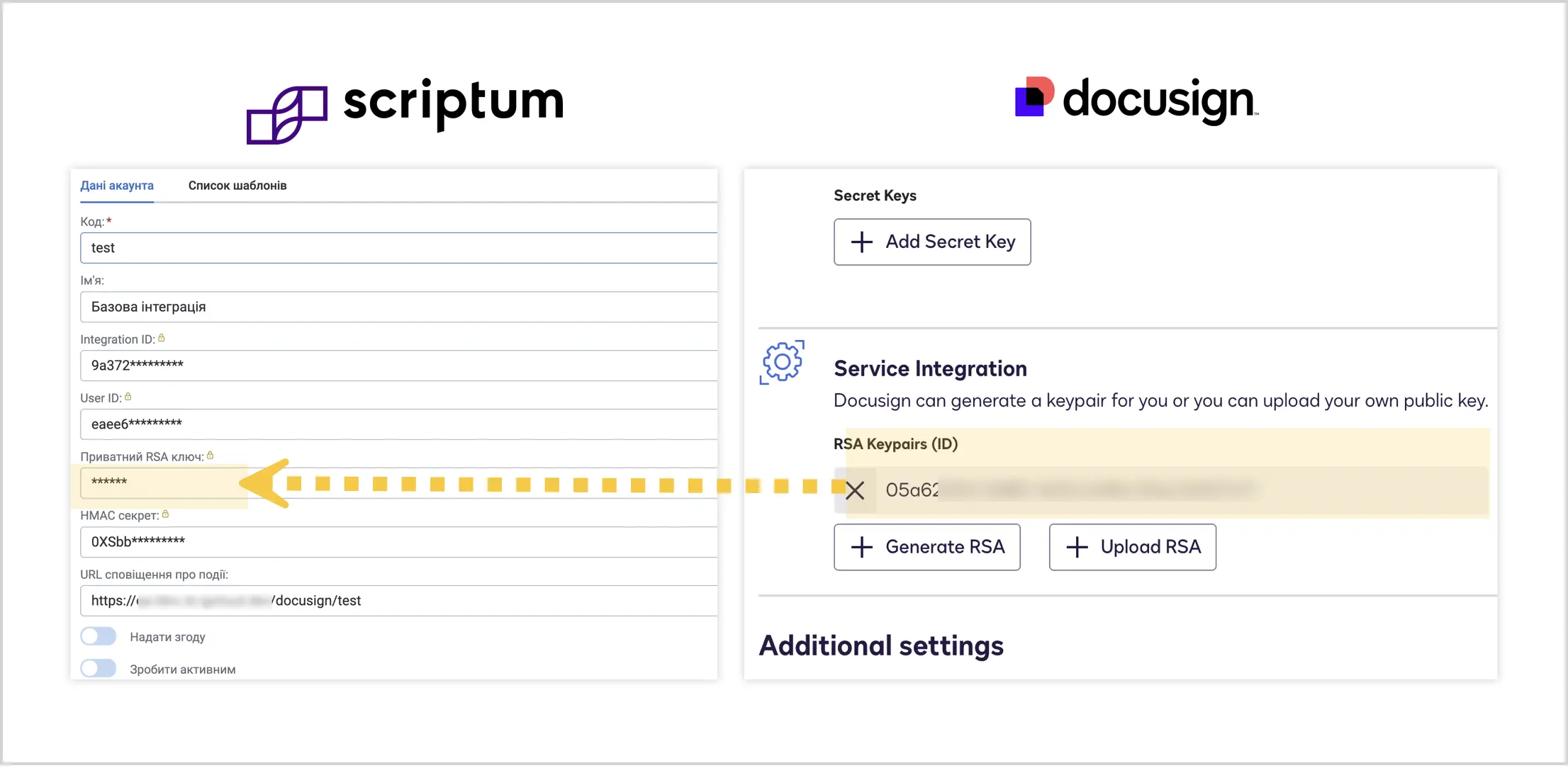This screenshot has height=768, width=1568.
Task: Click the Service Integration heading
Action: click(x=930, y=368)
